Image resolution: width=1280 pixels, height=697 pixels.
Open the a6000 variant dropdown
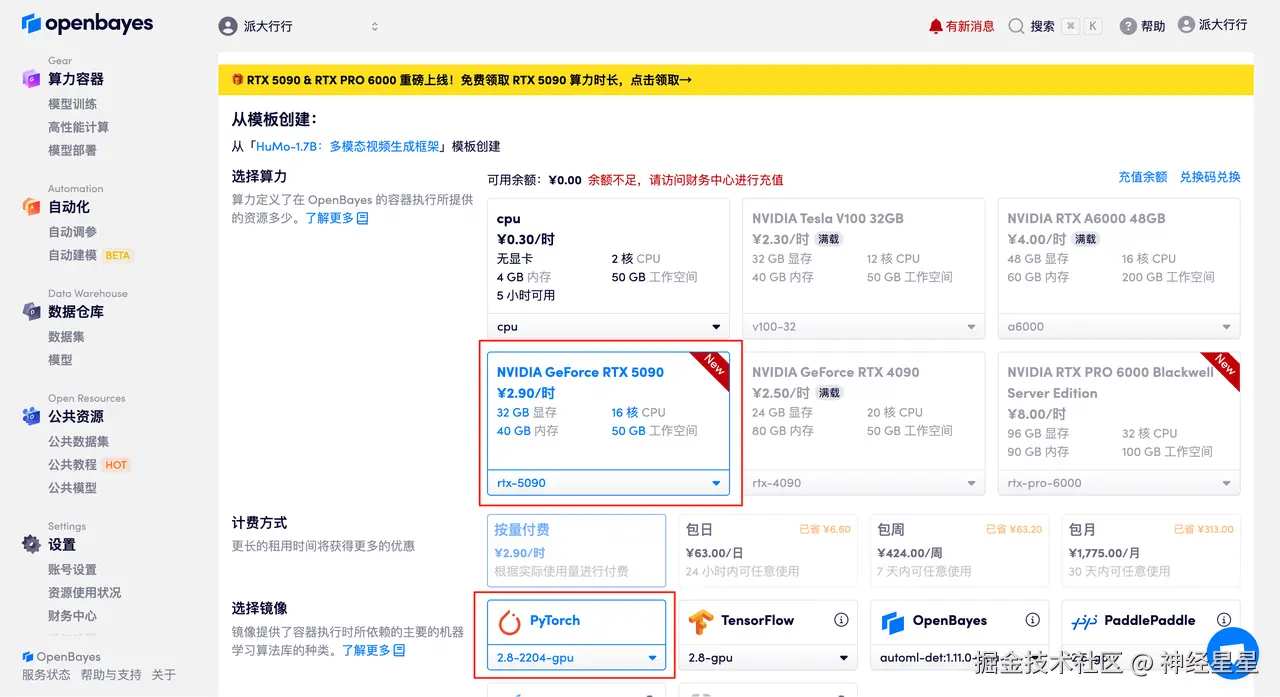(x=1119, y=327)
